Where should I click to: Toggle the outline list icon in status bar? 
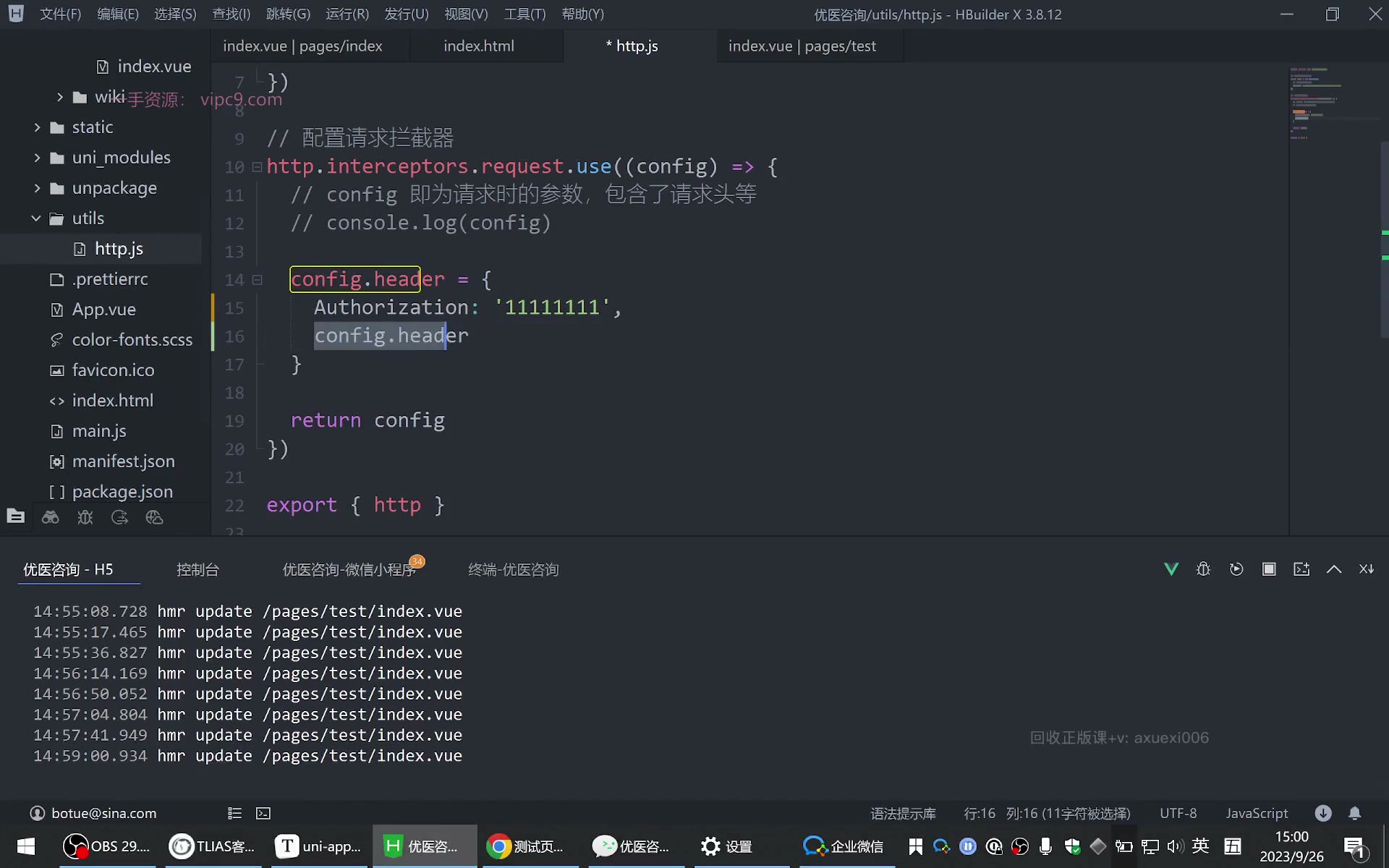tap(234, 813)
